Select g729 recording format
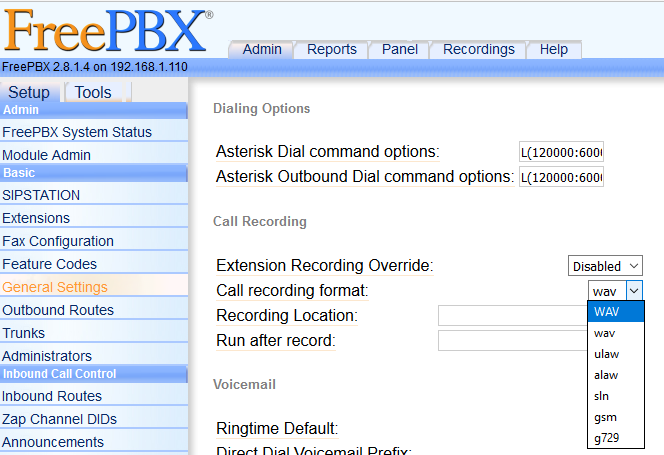Screen dimensions: 664x455 click(616, 438)
